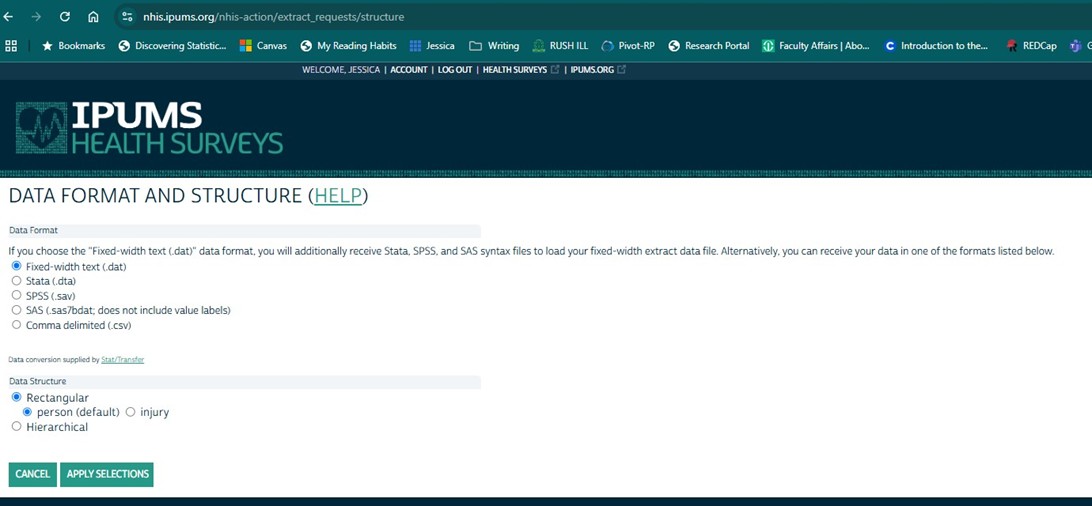Screen dimensions: 1092x506
Task: Choose Hierarchical data structure
Action: coord(17,426)
